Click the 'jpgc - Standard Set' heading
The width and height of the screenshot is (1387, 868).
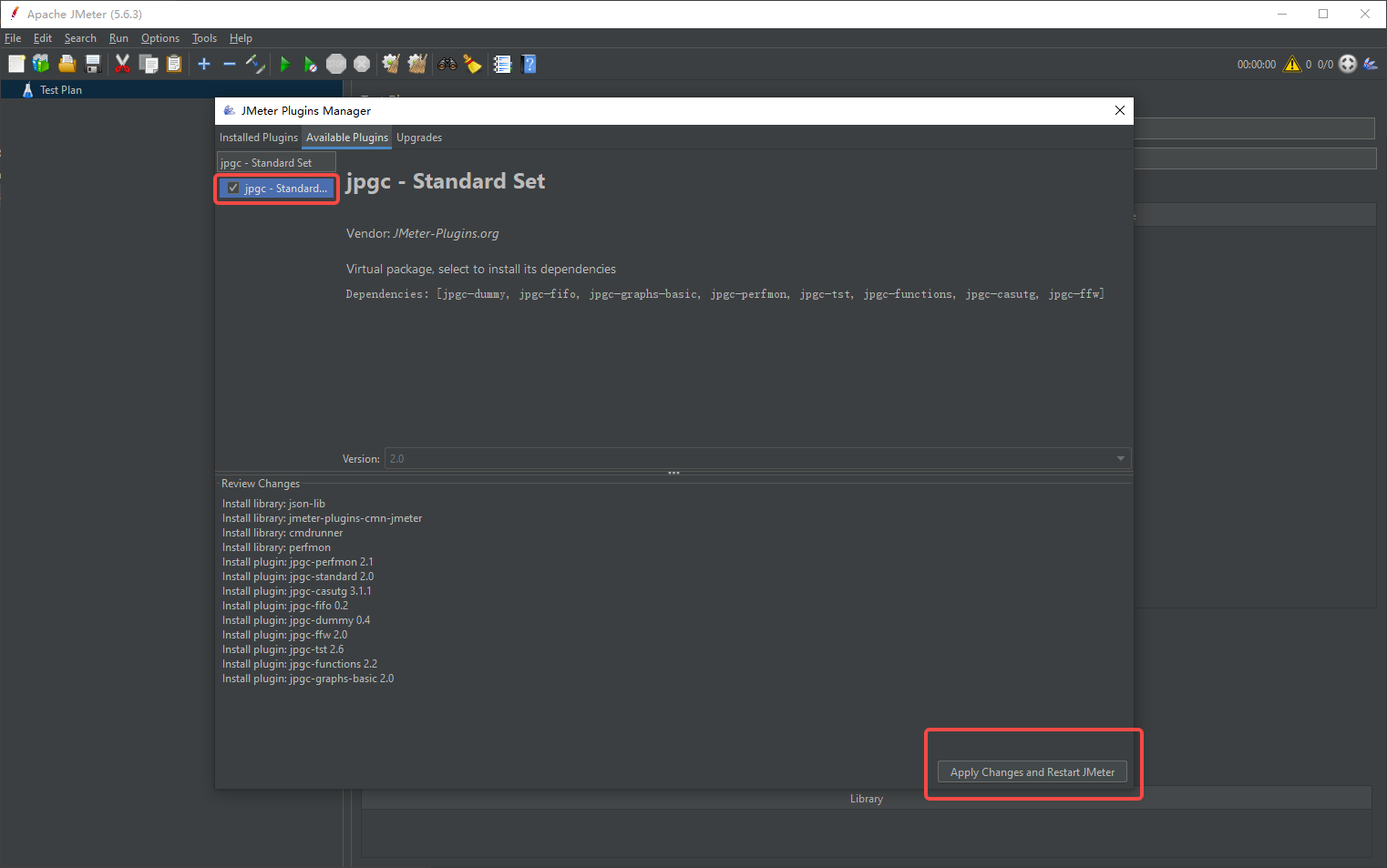[x=446, y=181]
